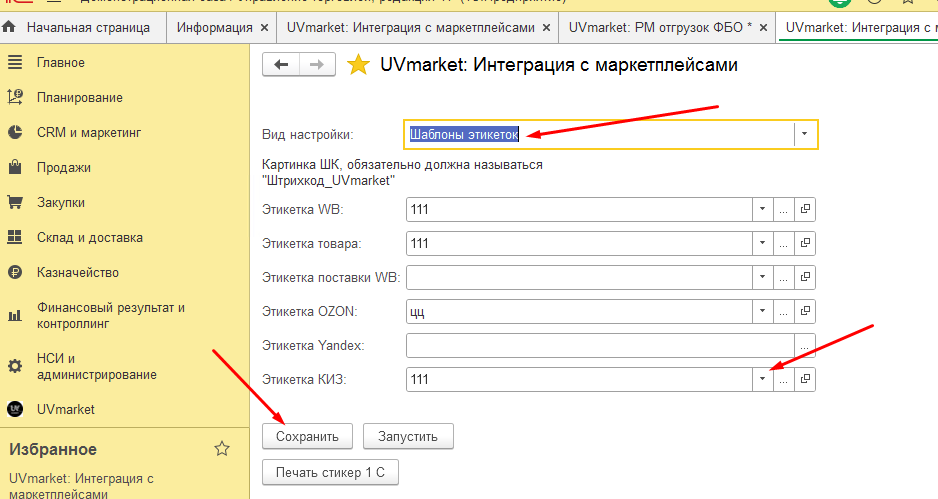Expand the Этикетка товара dropdown arrow
This screenshot has height=499, width=938.
click(x=762, y=244)
